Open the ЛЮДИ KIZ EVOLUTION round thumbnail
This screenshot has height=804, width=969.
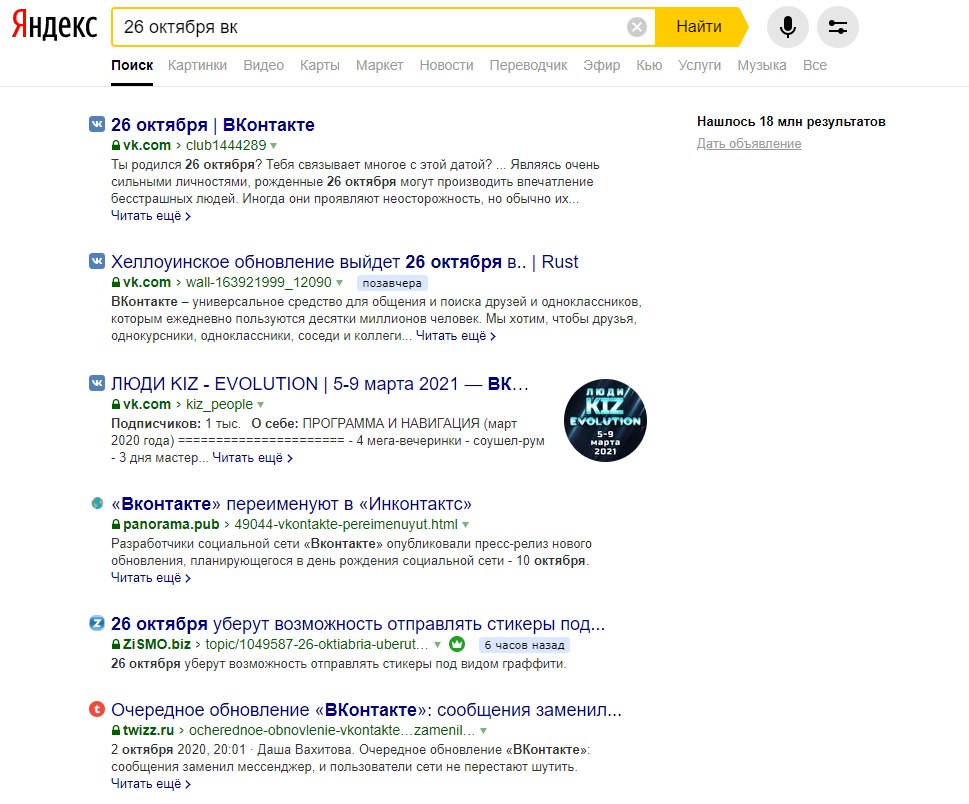coord(606,420)
